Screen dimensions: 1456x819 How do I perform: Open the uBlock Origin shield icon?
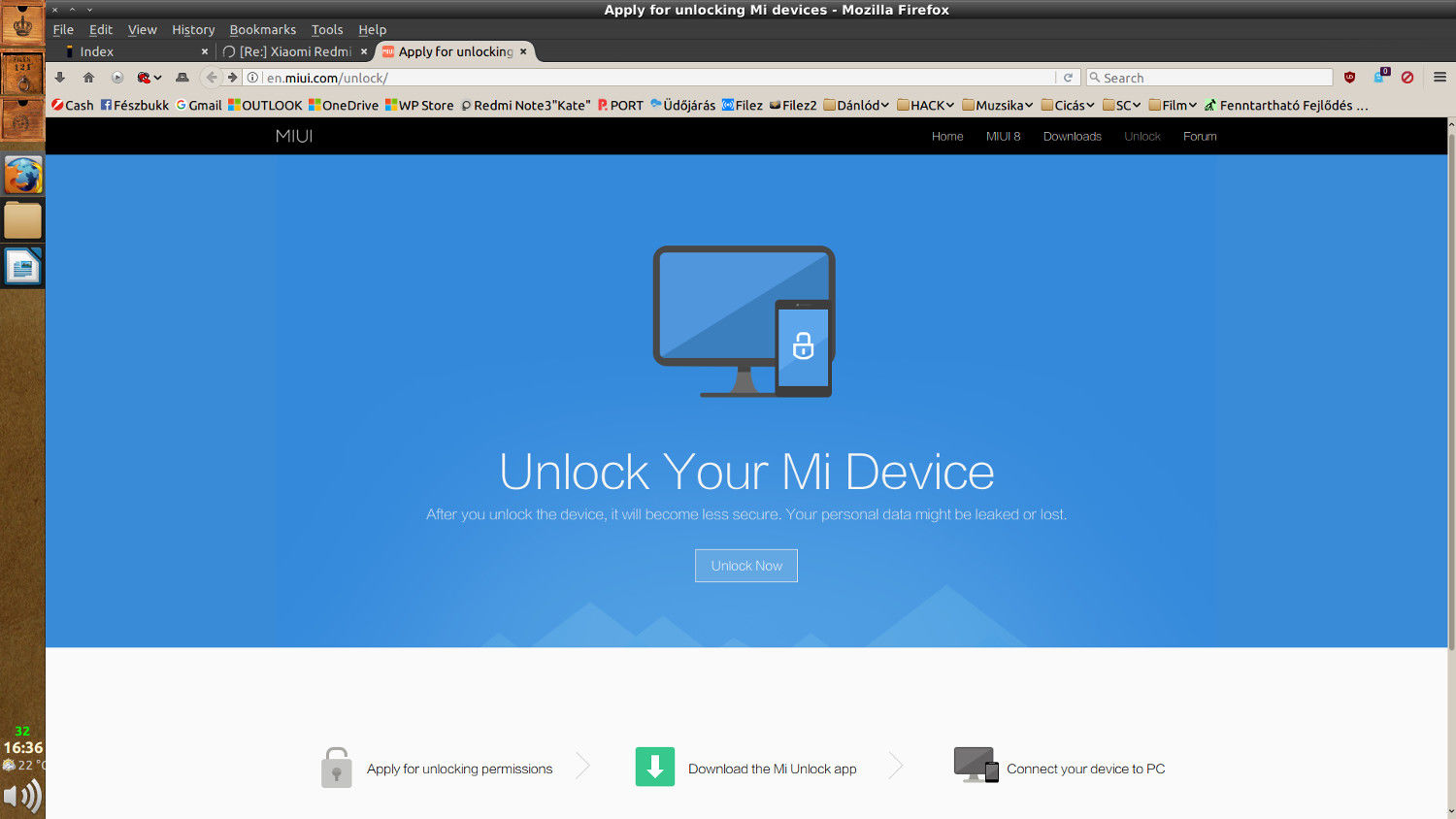point(1349,78)
